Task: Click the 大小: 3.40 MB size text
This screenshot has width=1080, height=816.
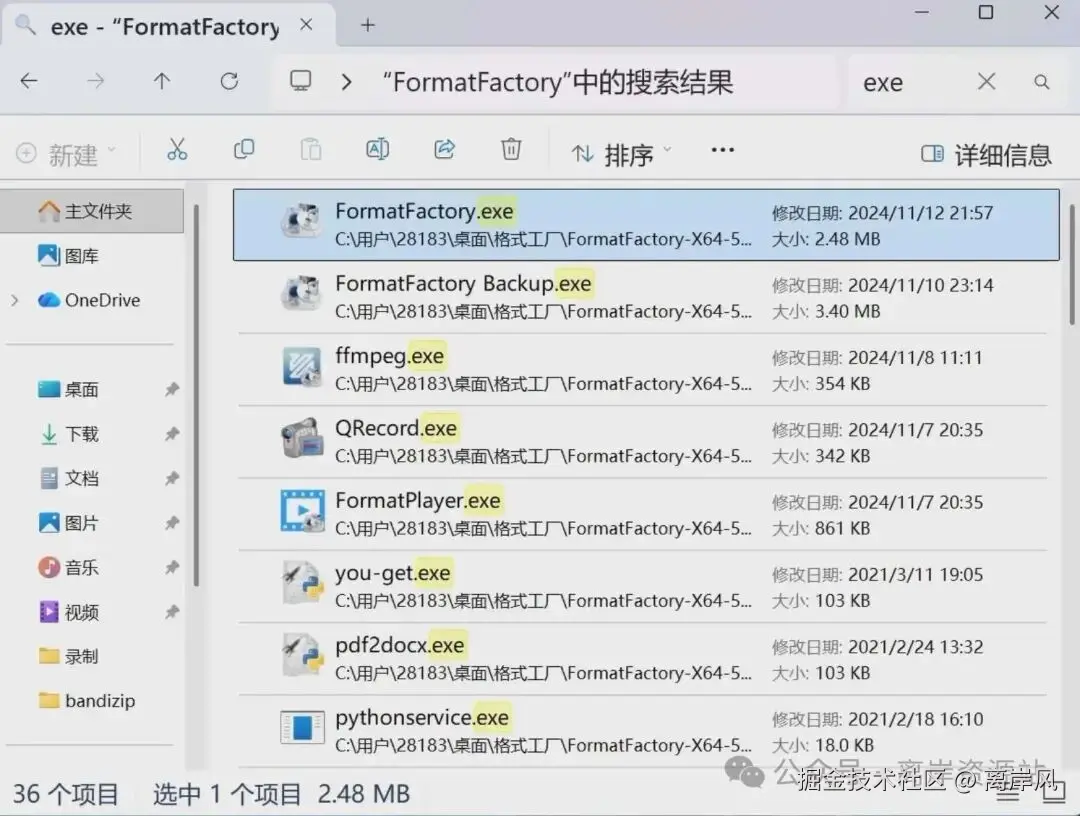Action: [x=826, y=311]
